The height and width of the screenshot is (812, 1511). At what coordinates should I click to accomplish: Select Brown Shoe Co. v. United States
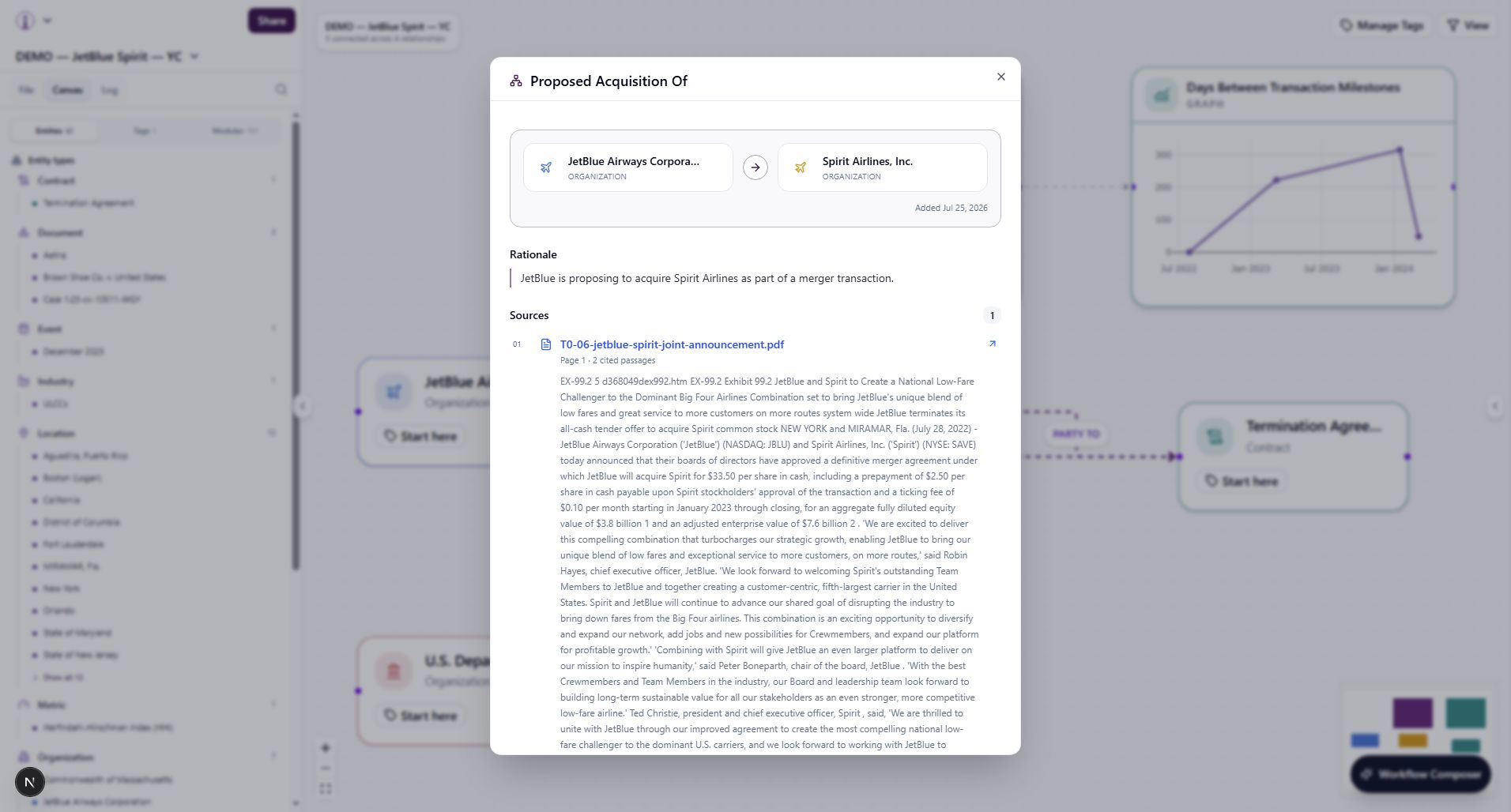coord(104,277)
